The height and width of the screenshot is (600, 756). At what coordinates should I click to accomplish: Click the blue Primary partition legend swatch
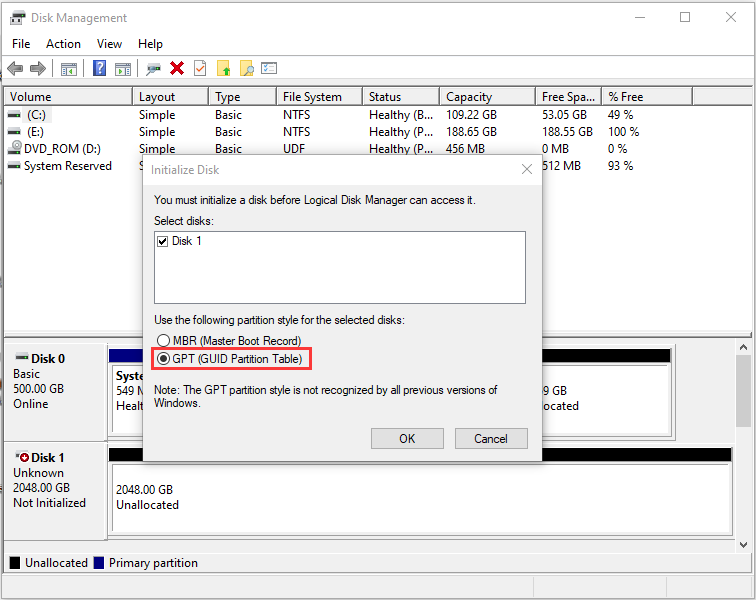99,563
